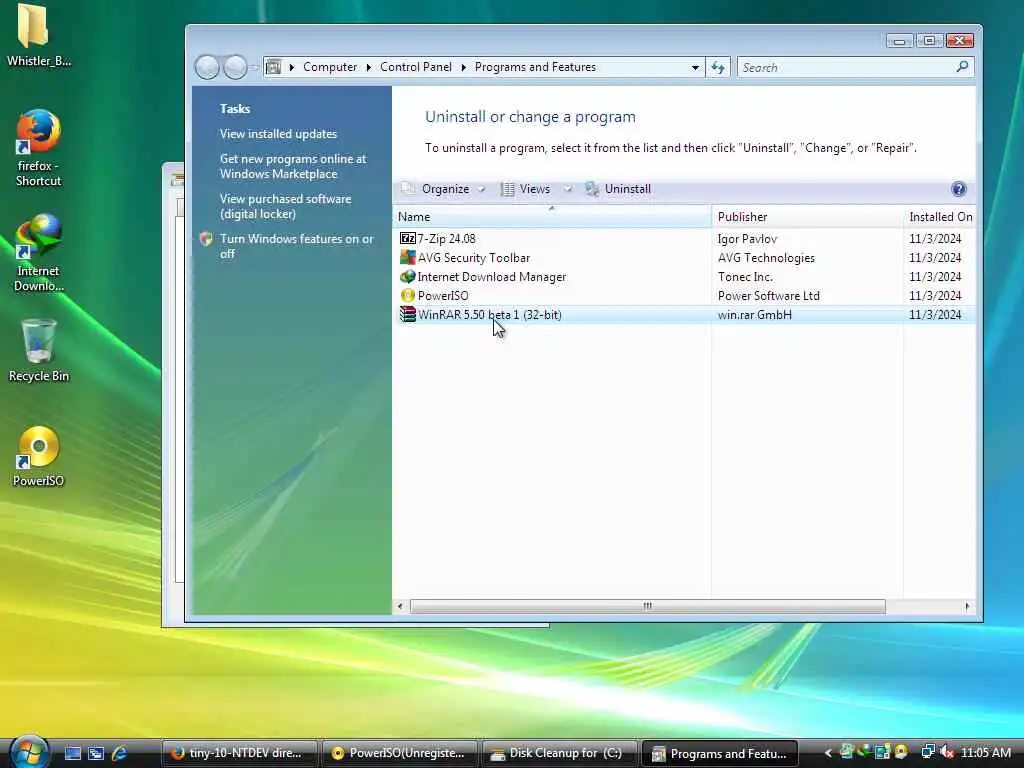This screenshot has width=1024, height=768.
Task: Click the scrollbar left arrow
Action: pos(400,606)
